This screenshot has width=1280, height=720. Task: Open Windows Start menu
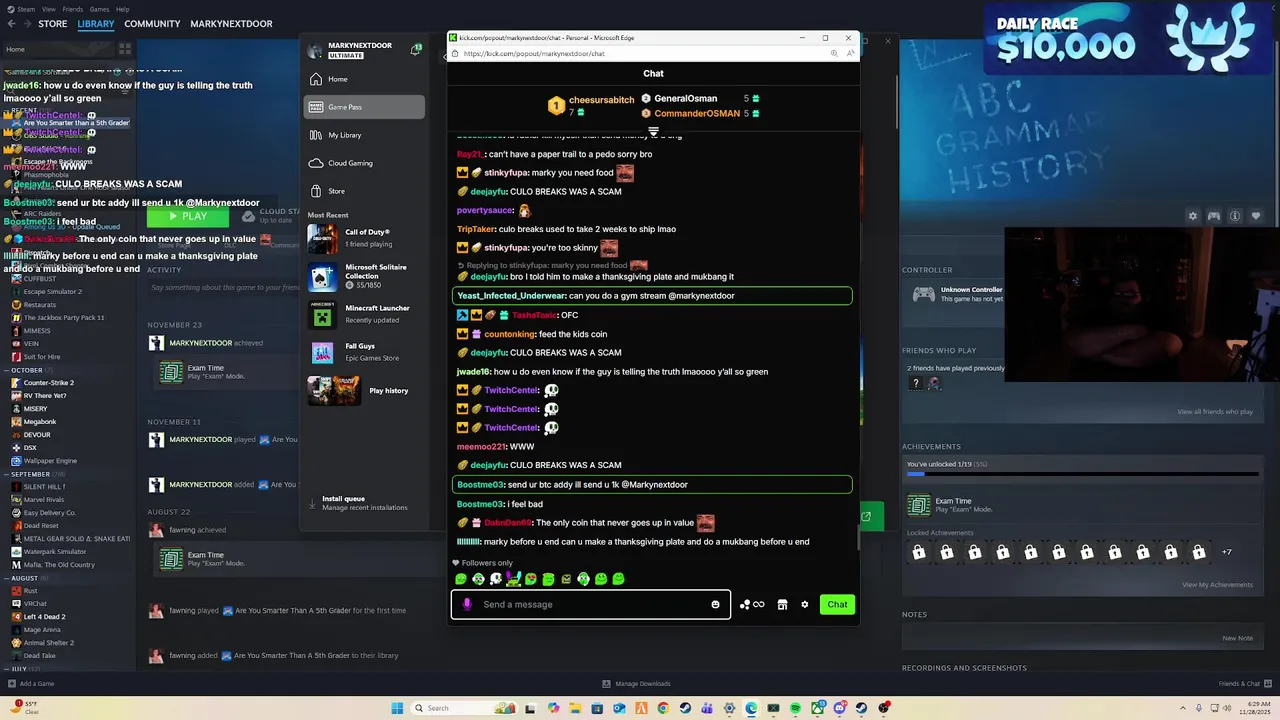(x=397, y=708)
